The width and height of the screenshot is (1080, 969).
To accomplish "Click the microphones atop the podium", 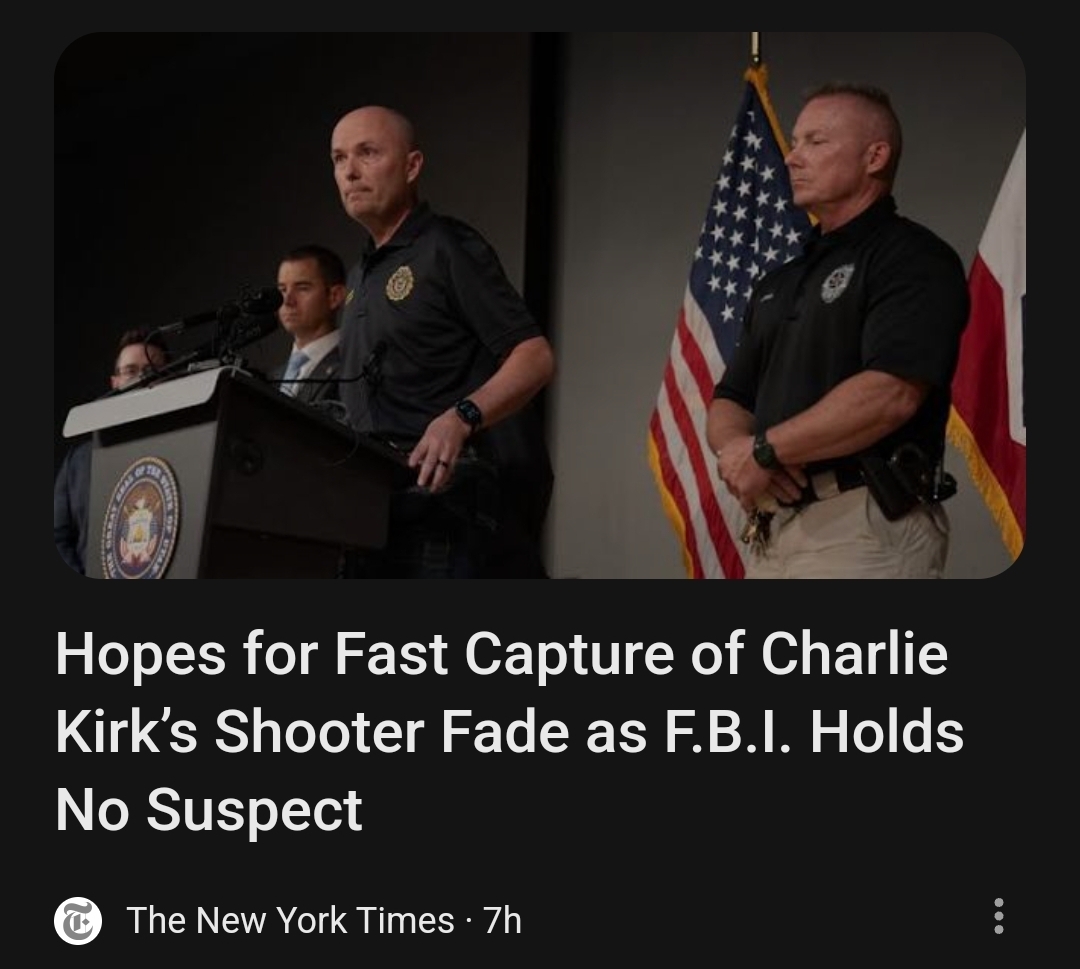I will coord(220,324).
